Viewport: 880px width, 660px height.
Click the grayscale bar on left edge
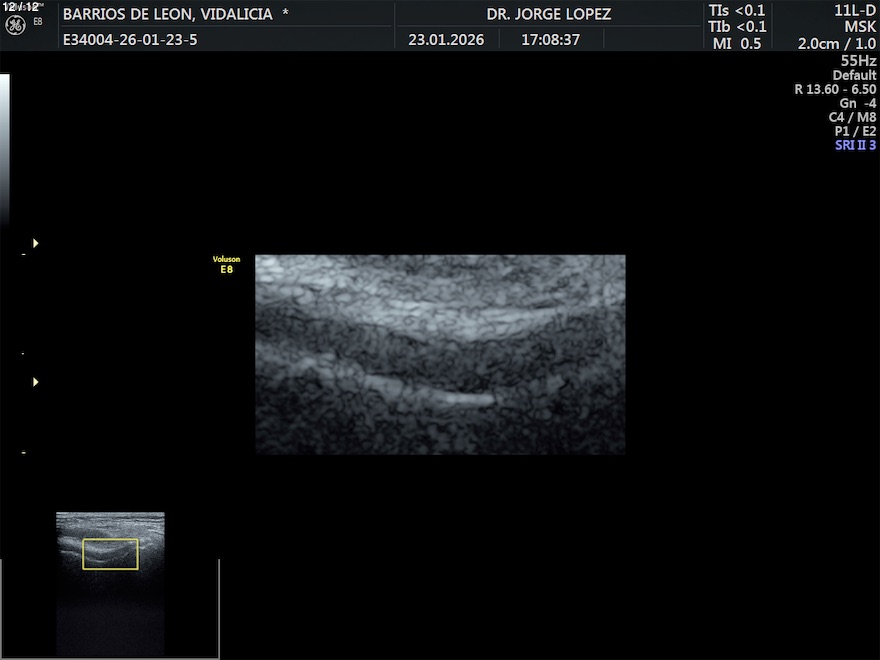(4, 150)
